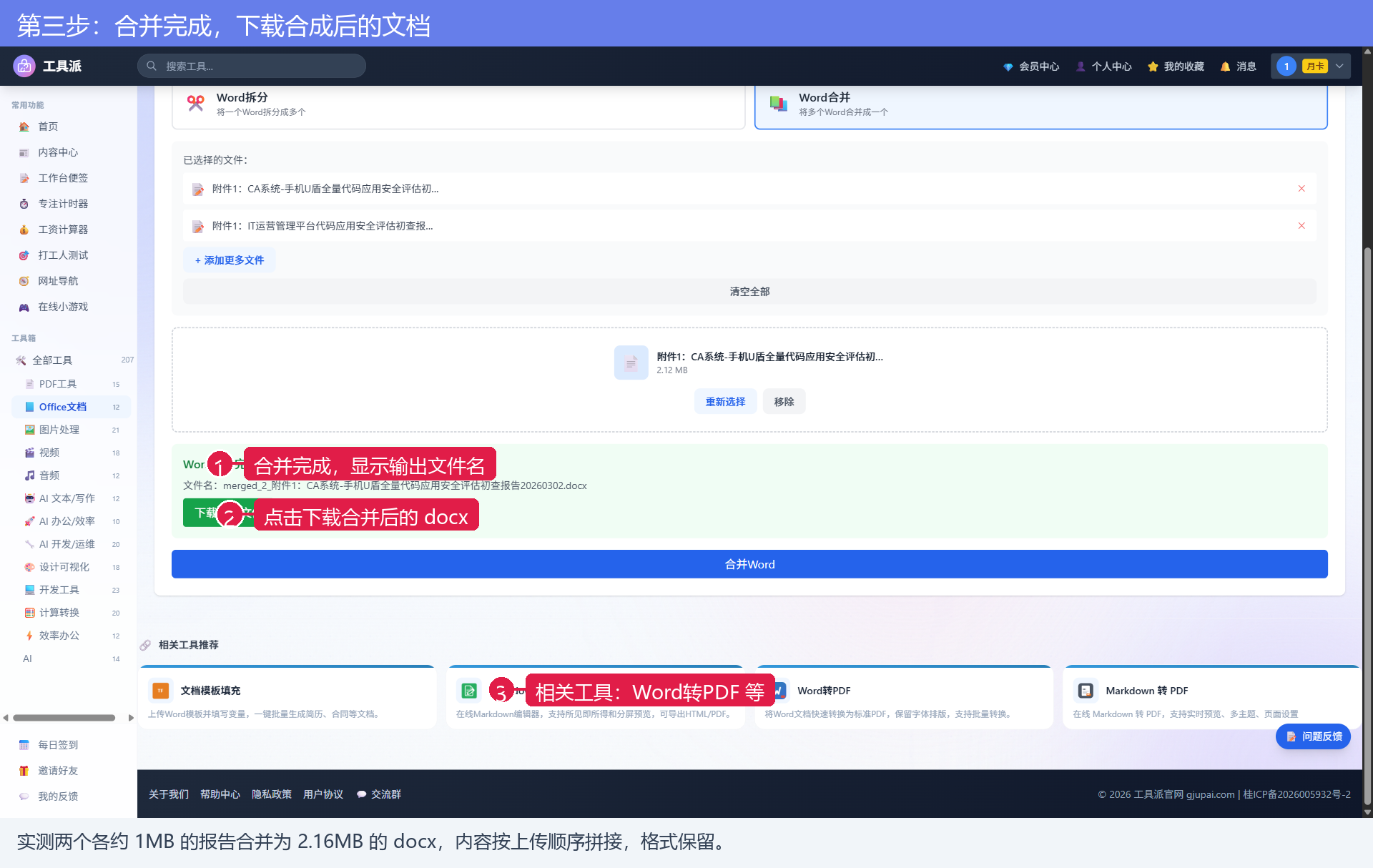The width and height of the screenshot is (1373, 868).
Task: Select 设计可视化 category
Action: point(72,567)
